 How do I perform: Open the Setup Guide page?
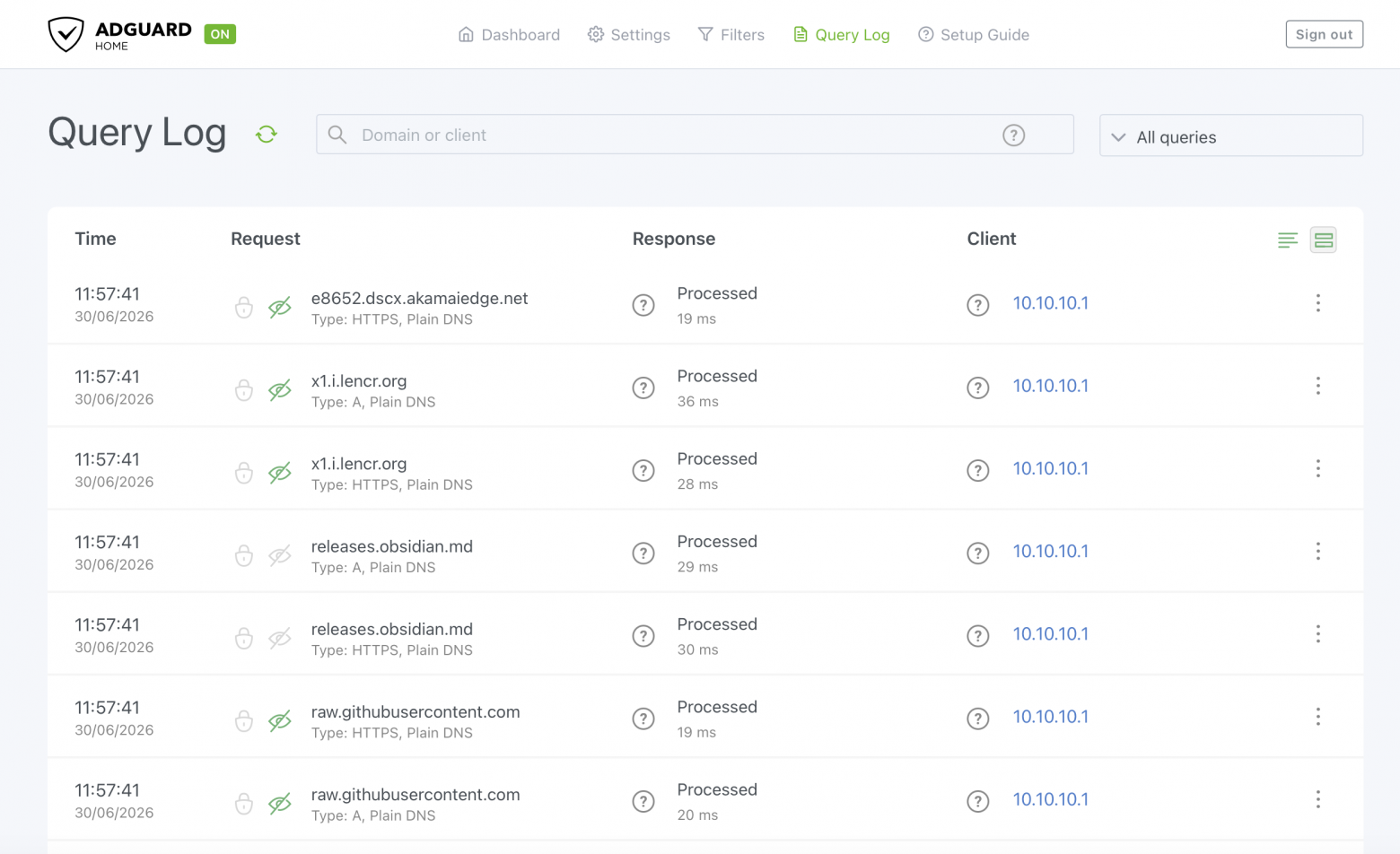click(974, 35)
